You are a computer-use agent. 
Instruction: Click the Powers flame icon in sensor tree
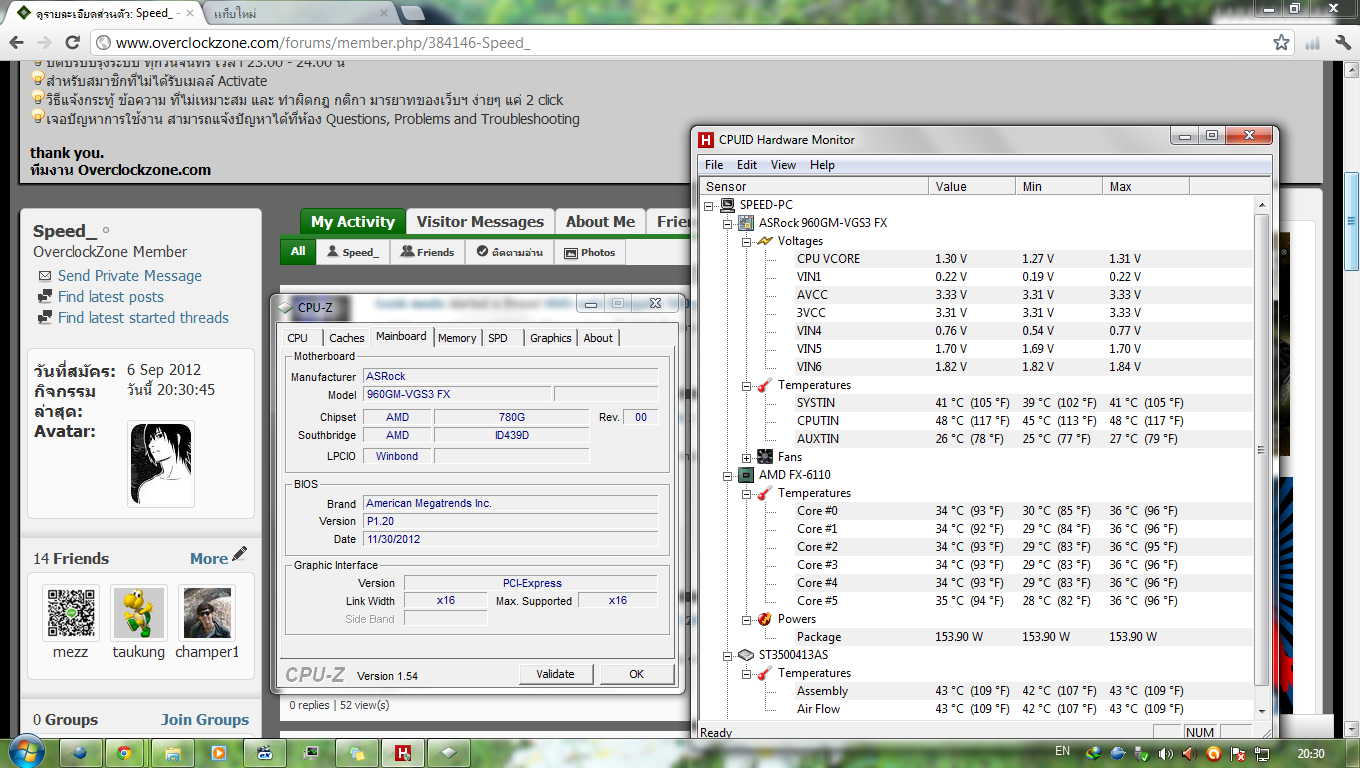click(764, 619)
